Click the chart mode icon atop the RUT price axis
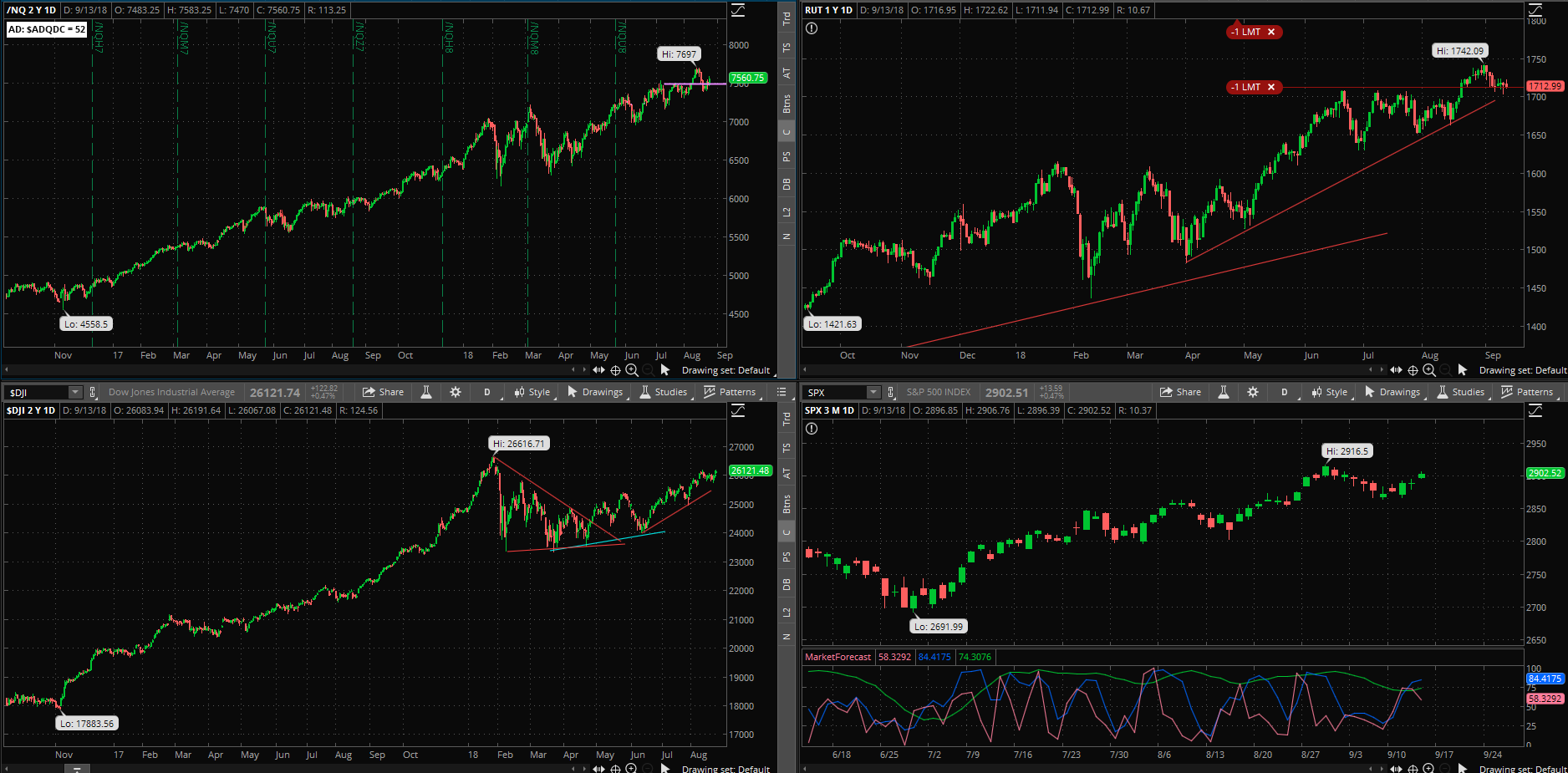This screenshot has height=773, width=1568. point(1535,10)
